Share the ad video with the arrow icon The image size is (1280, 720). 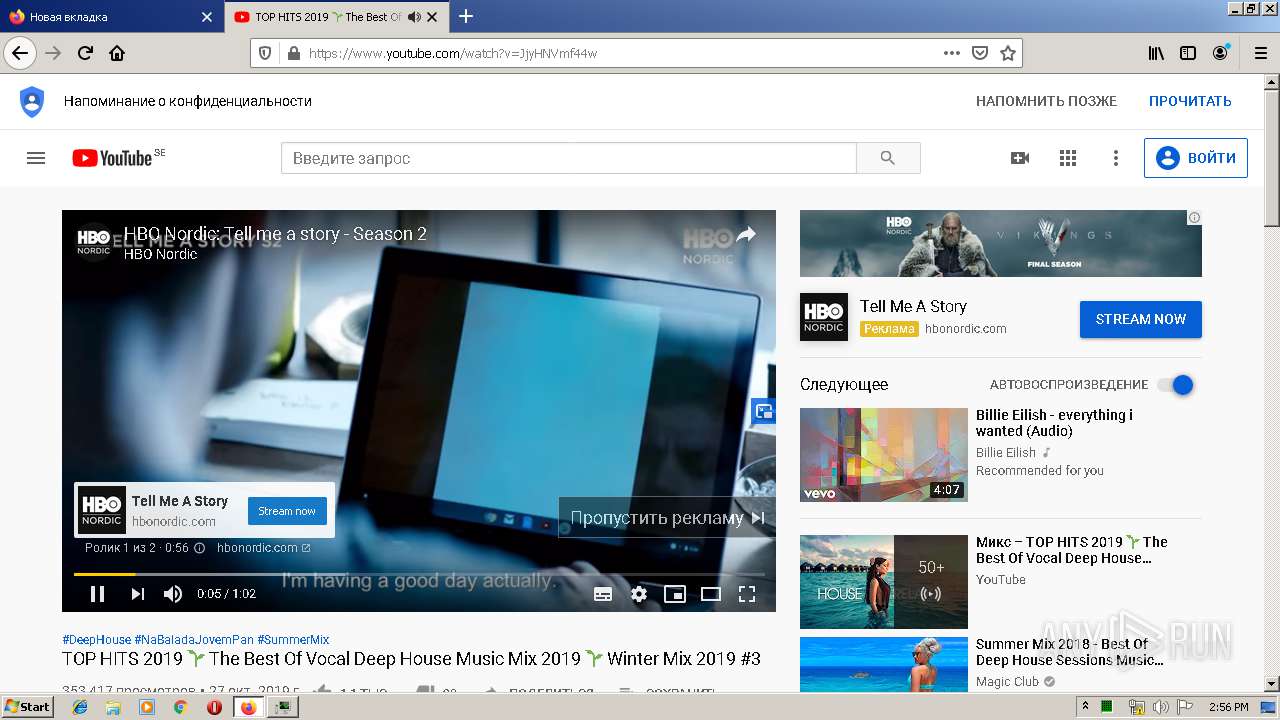[746, 235]
